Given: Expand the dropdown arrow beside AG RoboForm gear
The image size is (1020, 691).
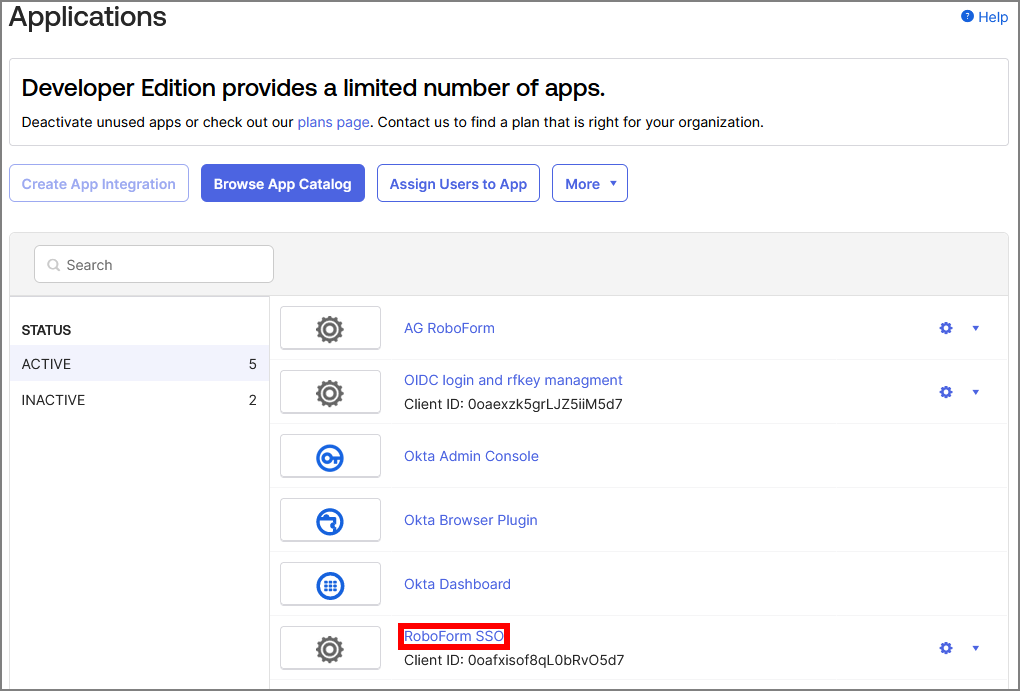Looking at the screenshot, I should point(976,328).
